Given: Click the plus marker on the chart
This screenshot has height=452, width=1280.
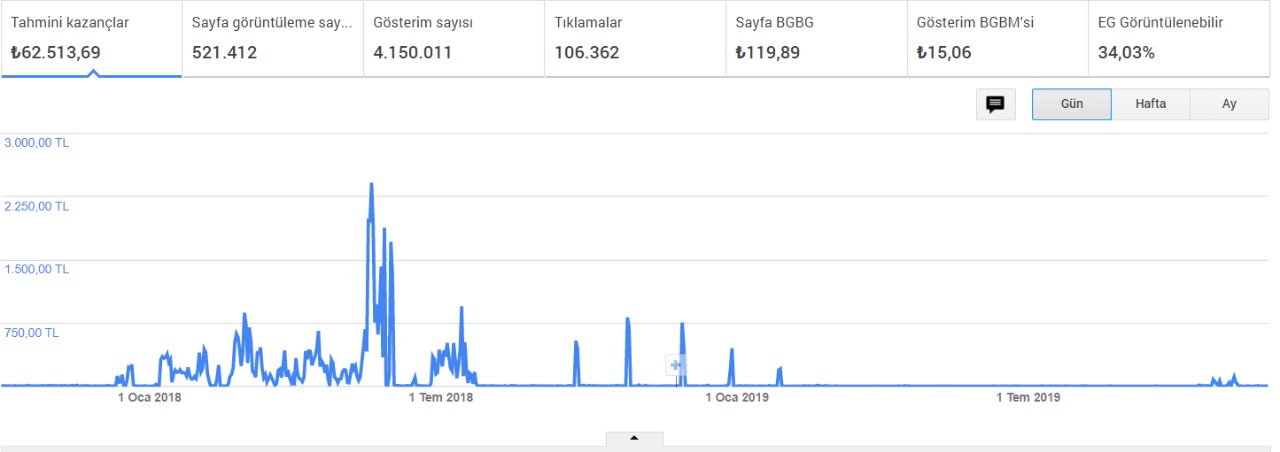Looking at the screenshot, I should tap(677, 366).
